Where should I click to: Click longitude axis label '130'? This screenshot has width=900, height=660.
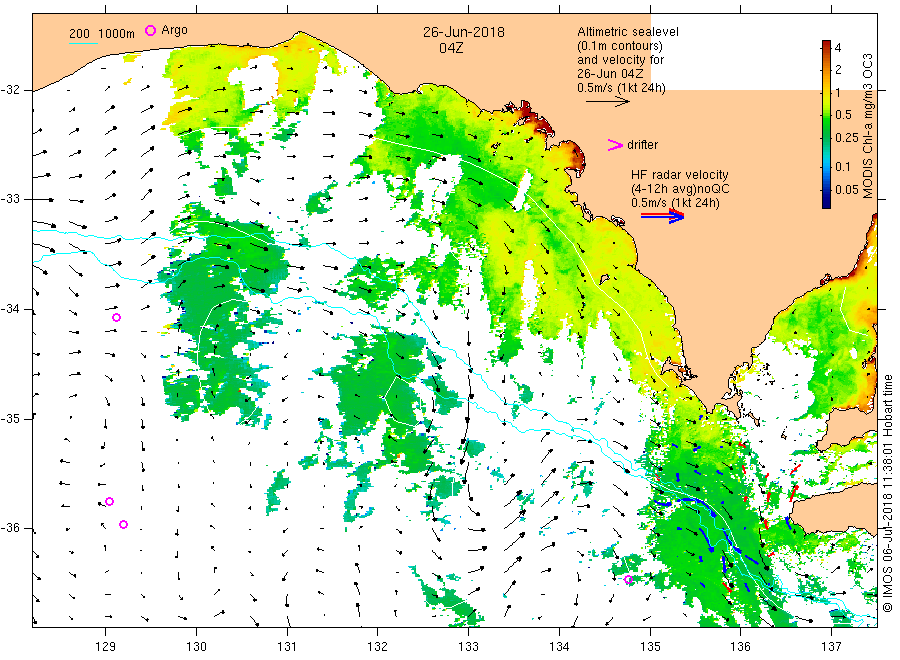196,647
